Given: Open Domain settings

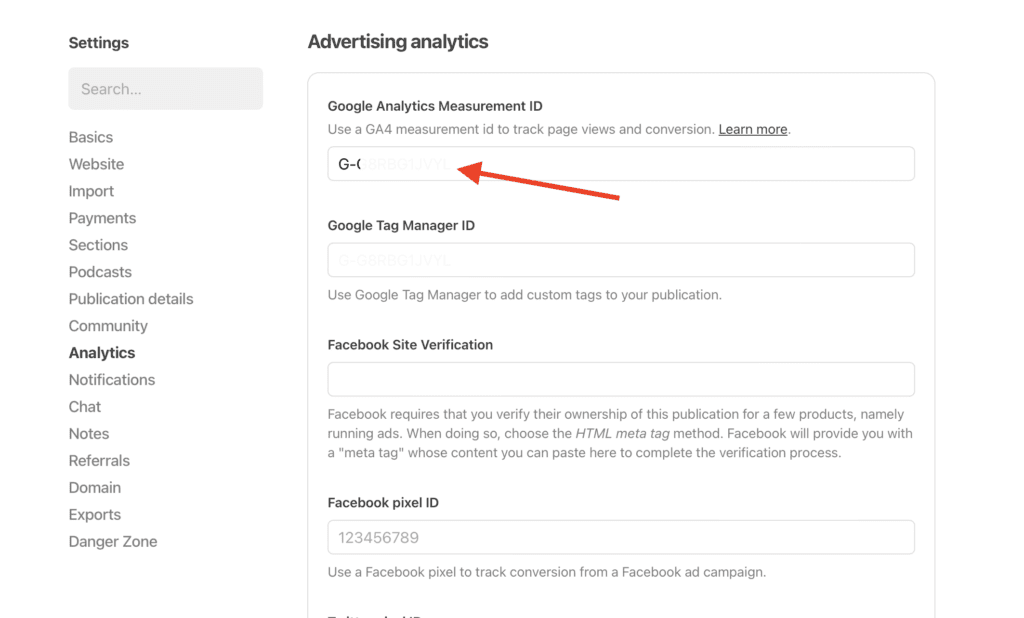Looking at the screenshot, I should coord(95,488).
